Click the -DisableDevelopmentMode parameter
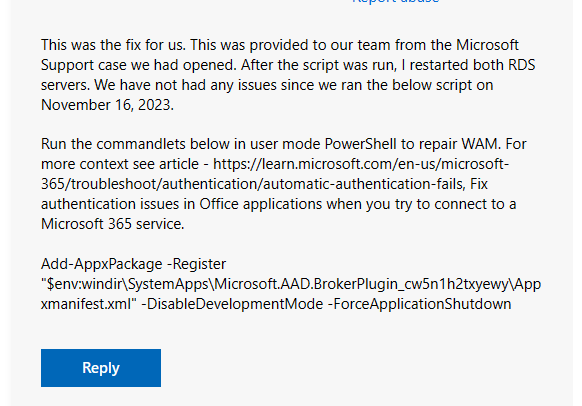 [x=232, y=304]
